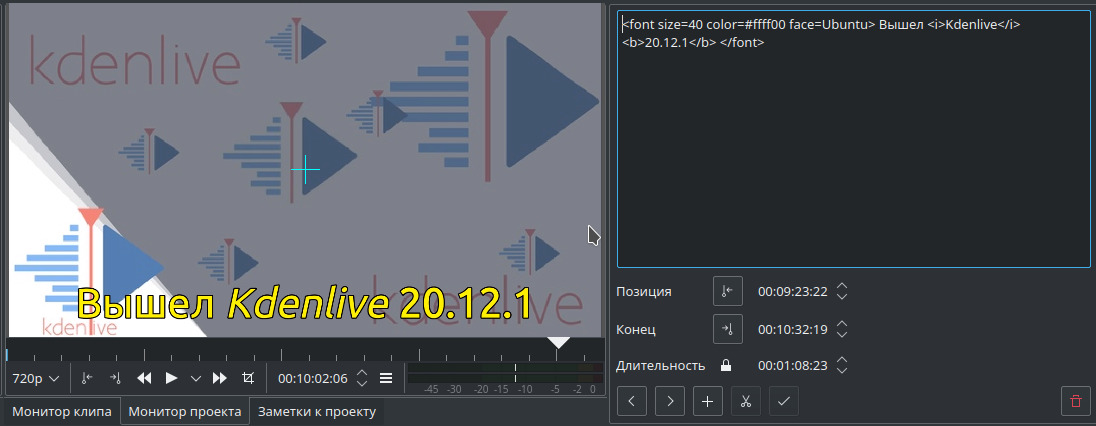Viewport: 1096px width, 426px height.
Task: Click the Позиция label
Action: pos(644,292)
